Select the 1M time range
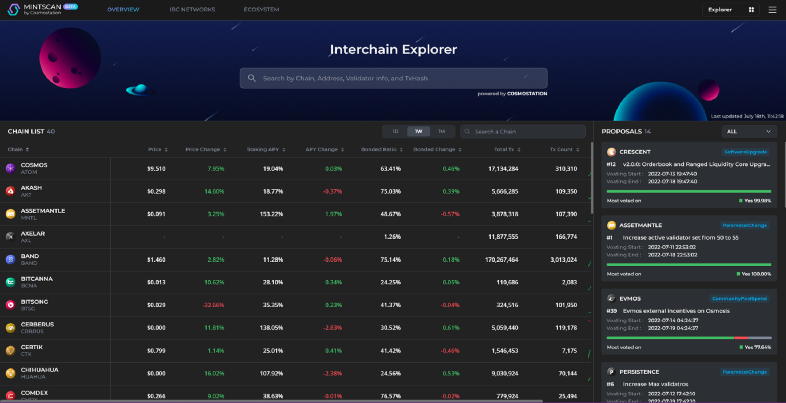 tap(442, 131)
